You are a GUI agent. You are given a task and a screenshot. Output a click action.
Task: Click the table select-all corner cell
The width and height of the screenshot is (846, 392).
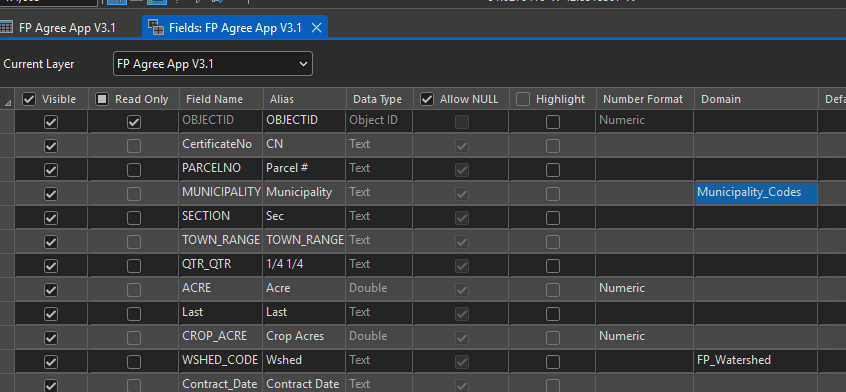point(7,99)
